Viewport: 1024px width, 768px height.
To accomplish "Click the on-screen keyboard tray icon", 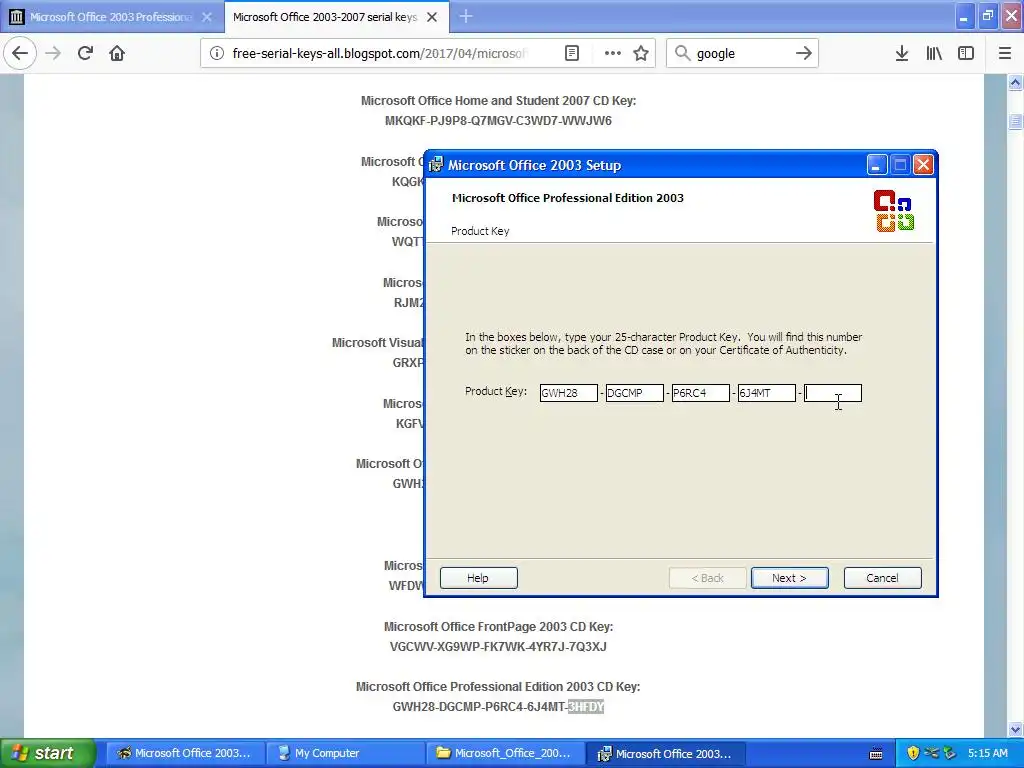I will point(876,754).
